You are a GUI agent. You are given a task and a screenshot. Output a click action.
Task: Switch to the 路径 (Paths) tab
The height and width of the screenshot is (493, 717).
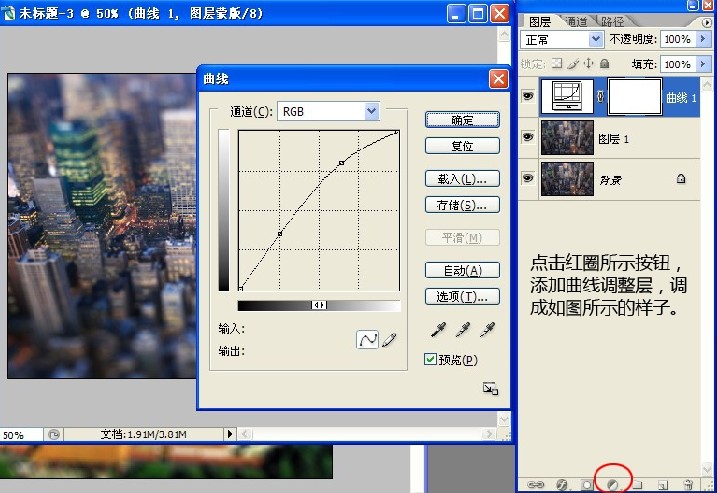pos(611,20)
